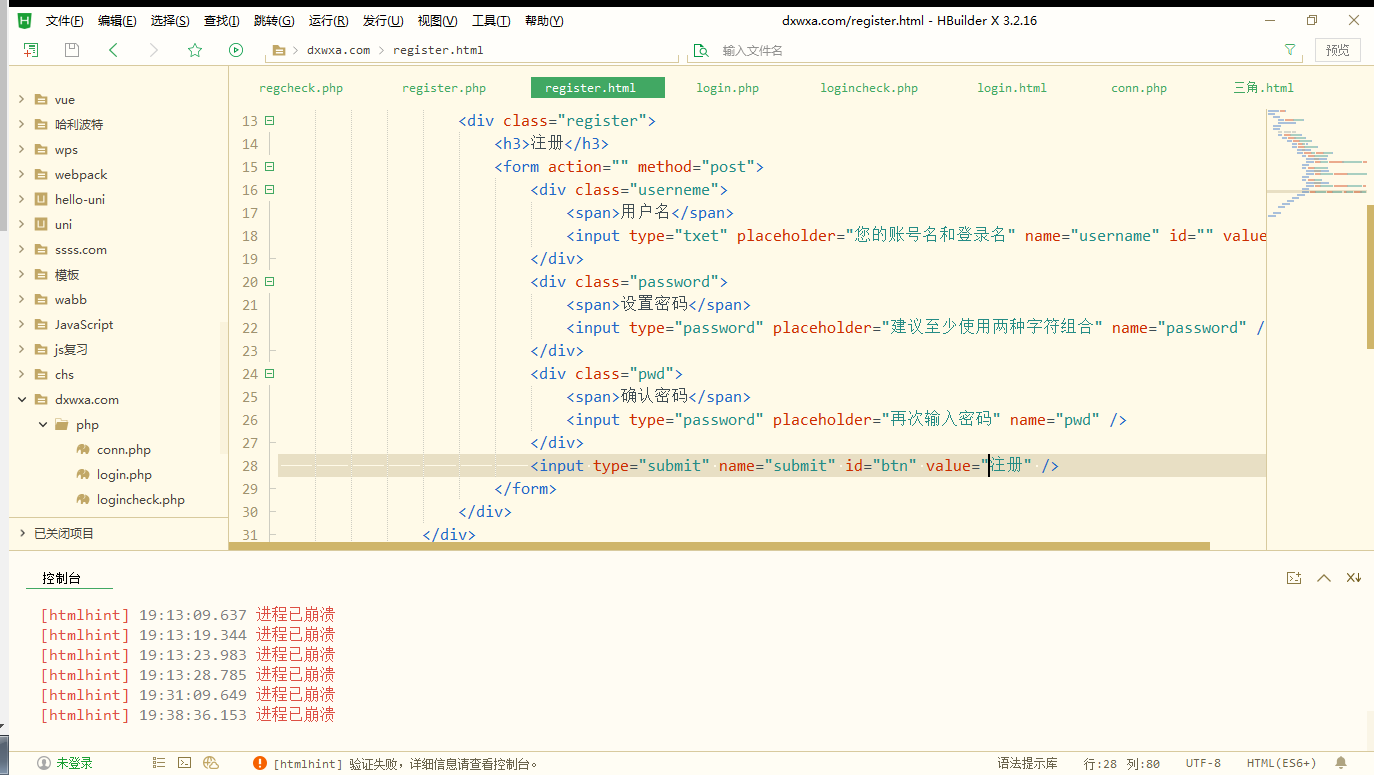This screenshot has height=775, width=1374.
Task: Fold the form block at line 15
Action: (269, 167)
